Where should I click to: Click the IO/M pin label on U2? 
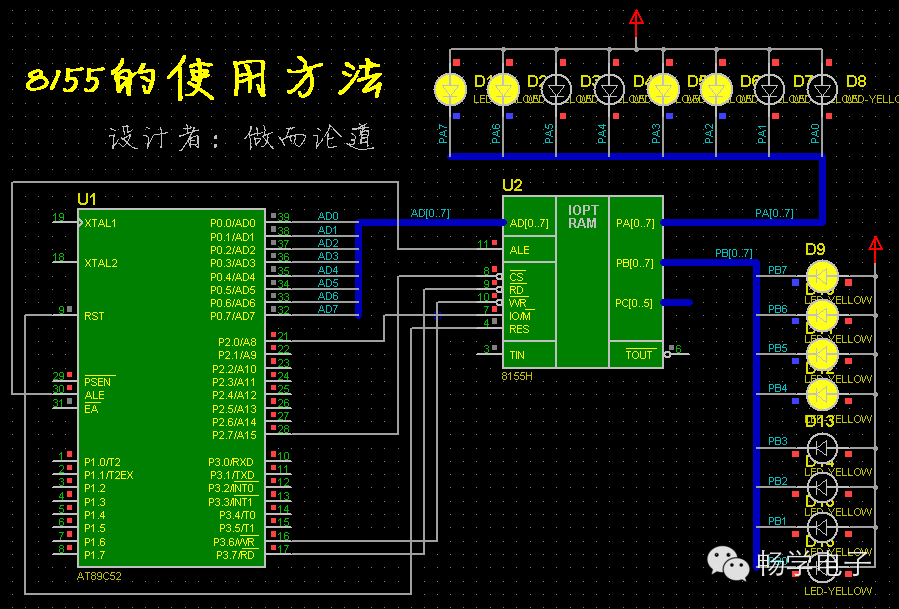point(520,316)
